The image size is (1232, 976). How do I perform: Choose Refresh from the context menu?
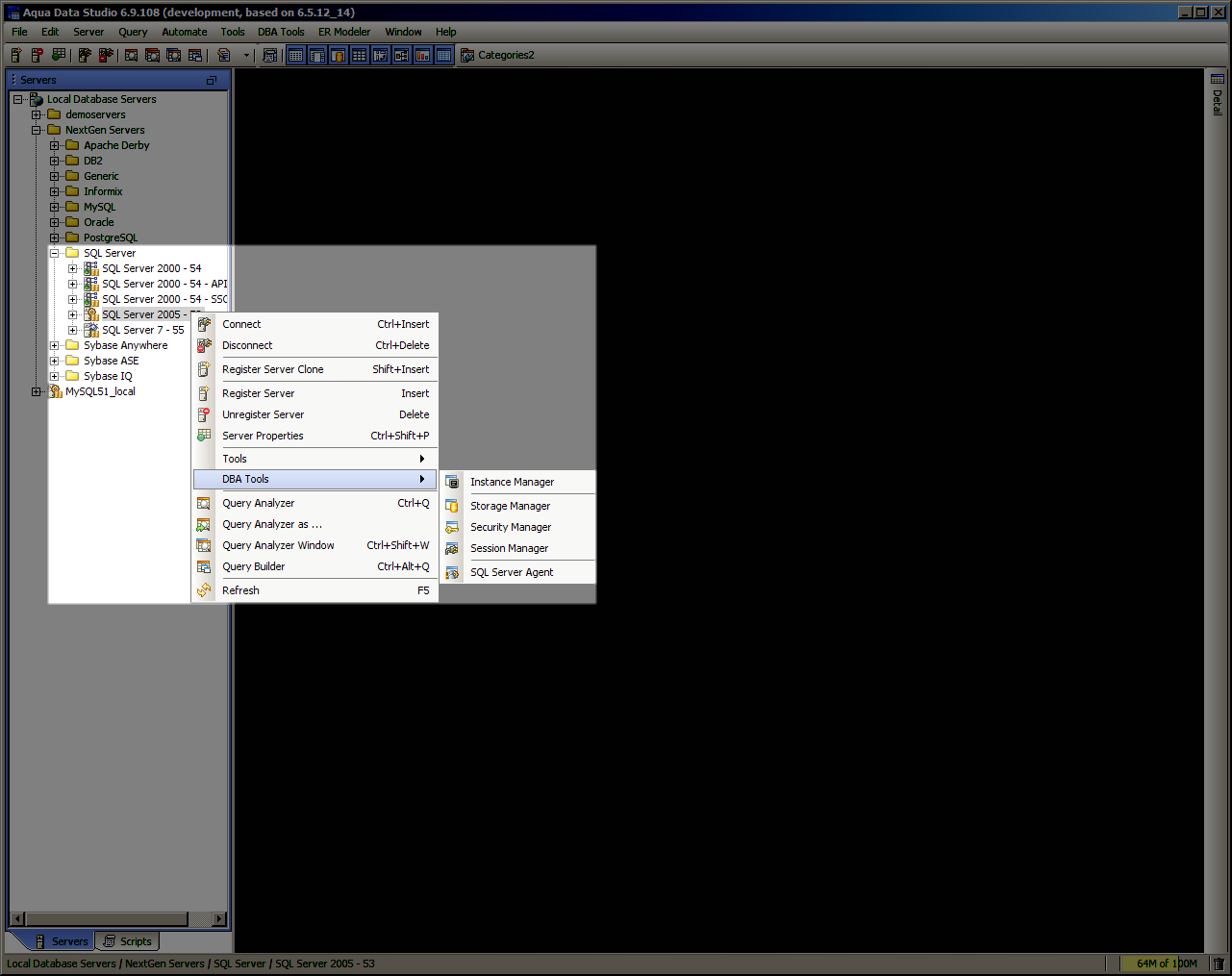pos(315,590)
